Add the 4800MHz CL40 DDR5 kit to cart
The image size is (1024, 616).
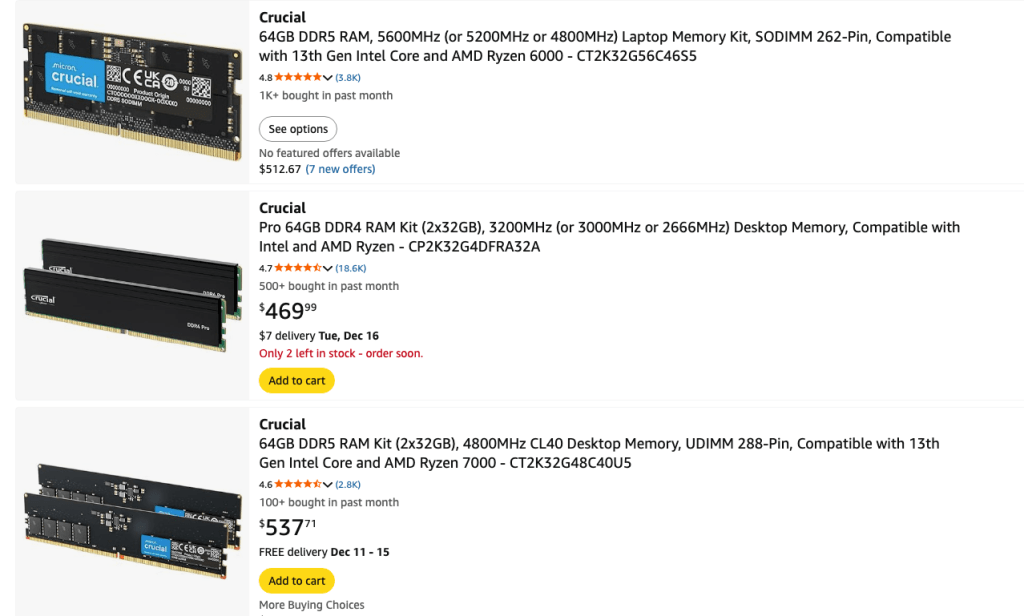pyautogui.click(x=297, y=580)
